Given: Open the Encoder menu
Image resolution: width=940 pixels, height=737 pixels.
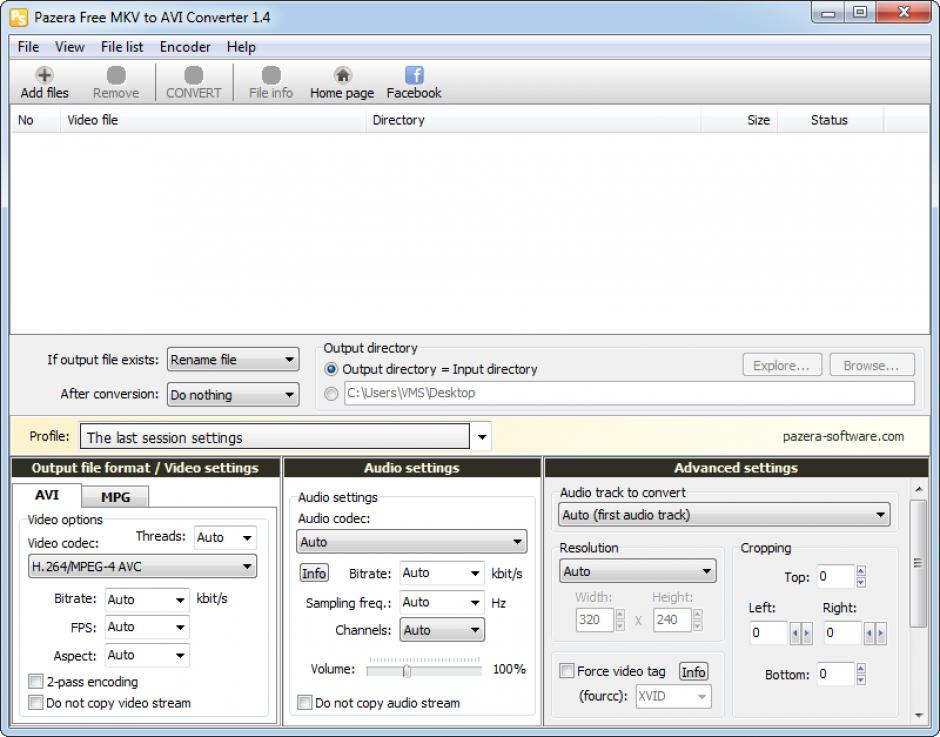Looking at the screenshot, I should tap(185, 47).
